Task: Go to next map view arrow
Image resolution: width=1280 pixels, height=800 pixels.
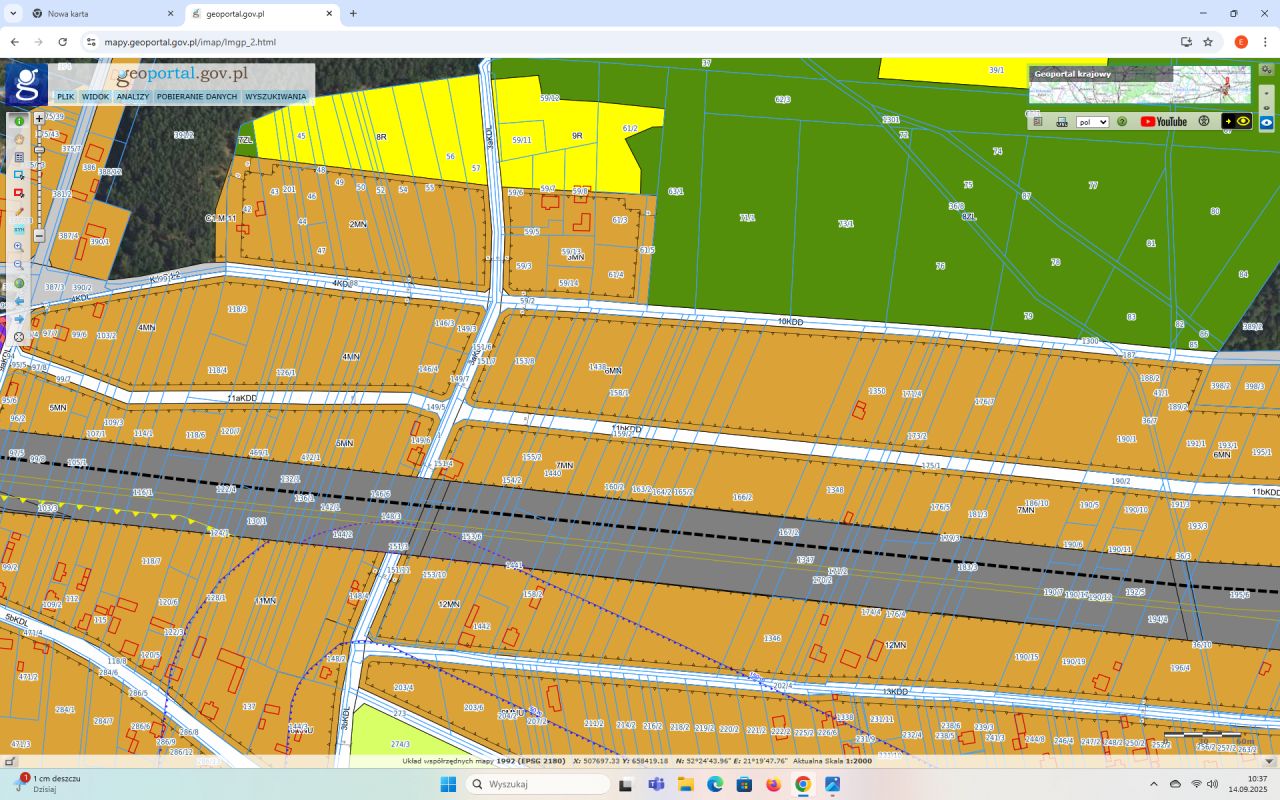Action: click(19, 319)
